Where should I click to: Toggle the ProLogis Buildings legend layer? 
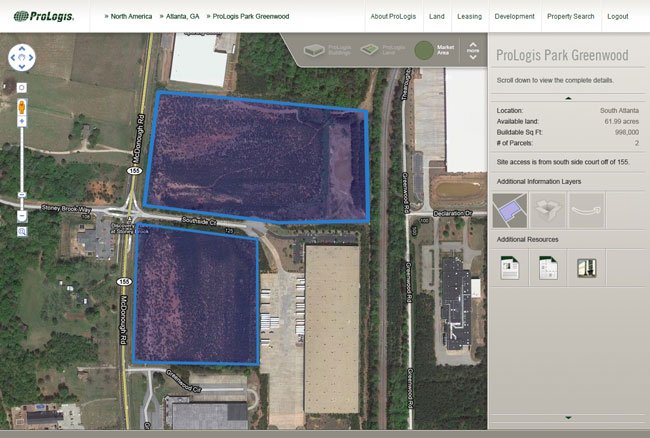tap(327, 50)
